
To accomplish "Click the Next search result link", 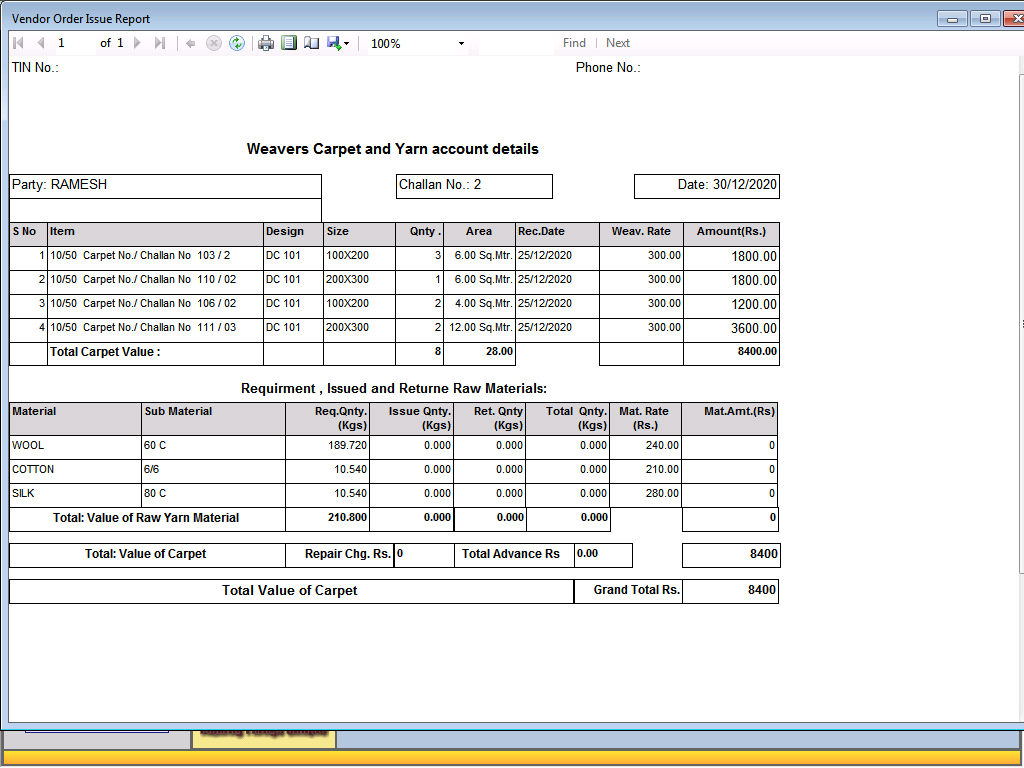I will (618, 43).
